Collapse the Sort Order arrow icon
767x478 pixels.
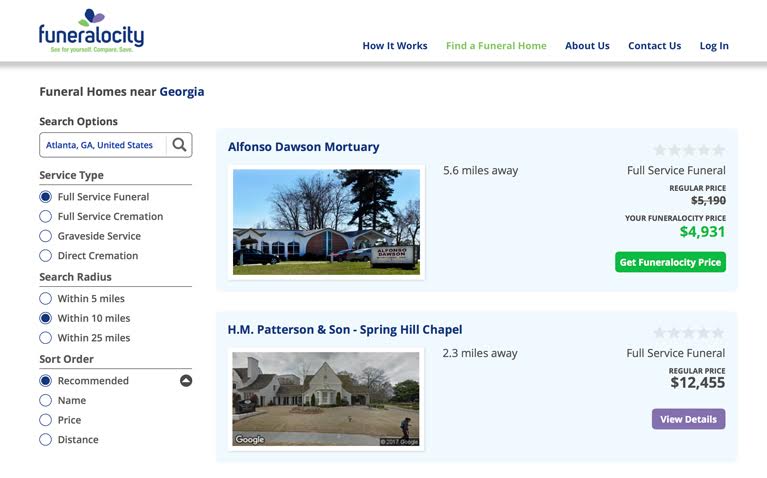pyautogui.click(x=186, y=381)
